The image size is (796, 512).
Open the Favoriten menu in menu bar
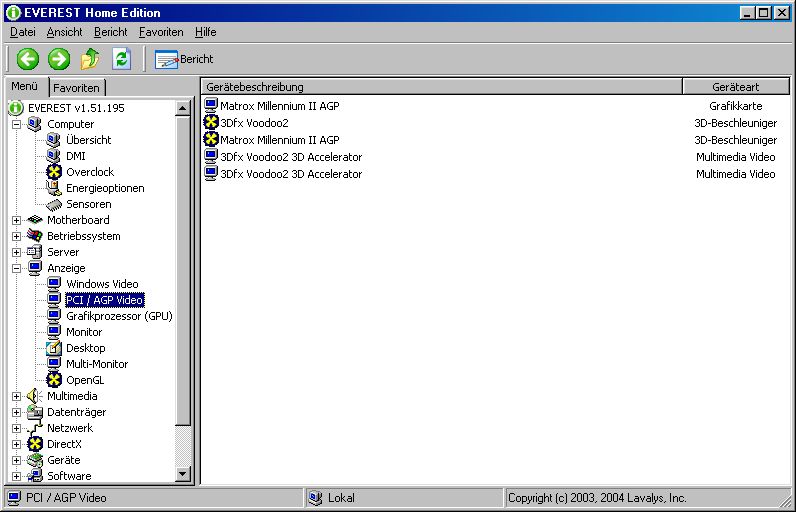pyautogui.click(x=161, y=32)
